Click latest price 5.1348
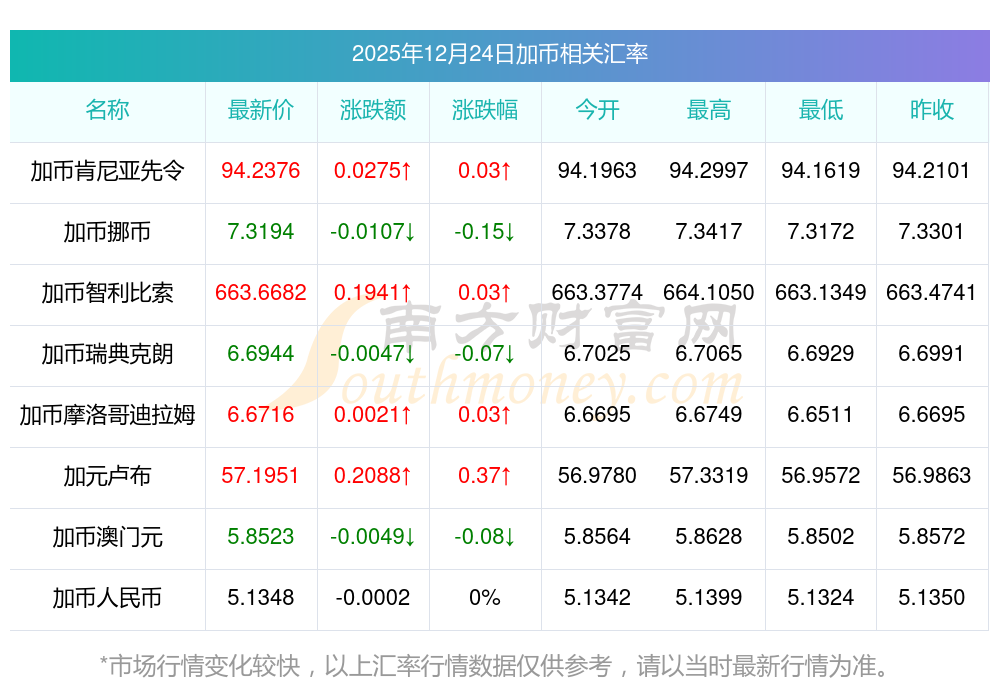Image resolution: width=1000 pixels, height=697 pixels. pos(261,598)
